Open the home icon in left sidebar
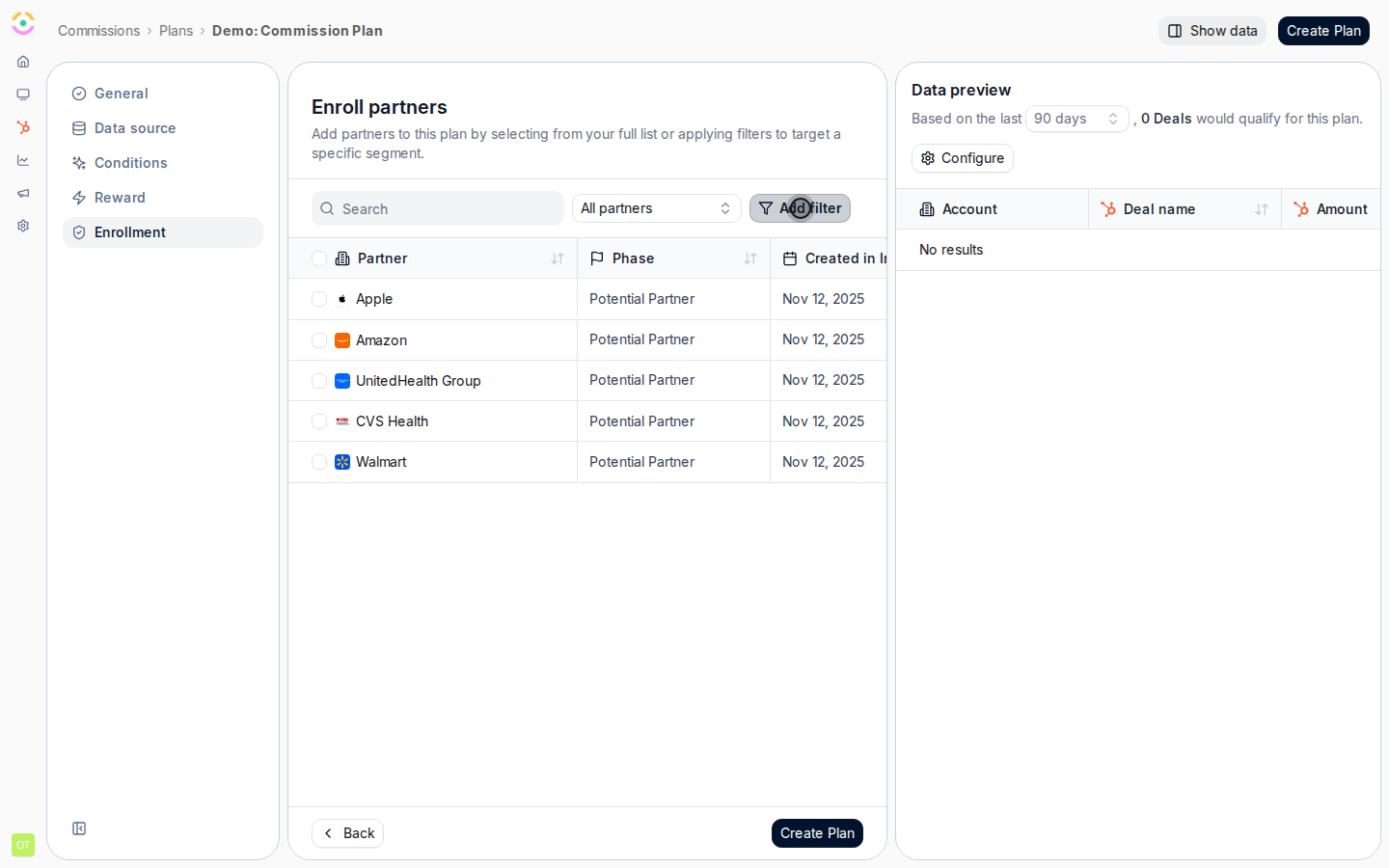1389x868 pixels. [23, 62]
